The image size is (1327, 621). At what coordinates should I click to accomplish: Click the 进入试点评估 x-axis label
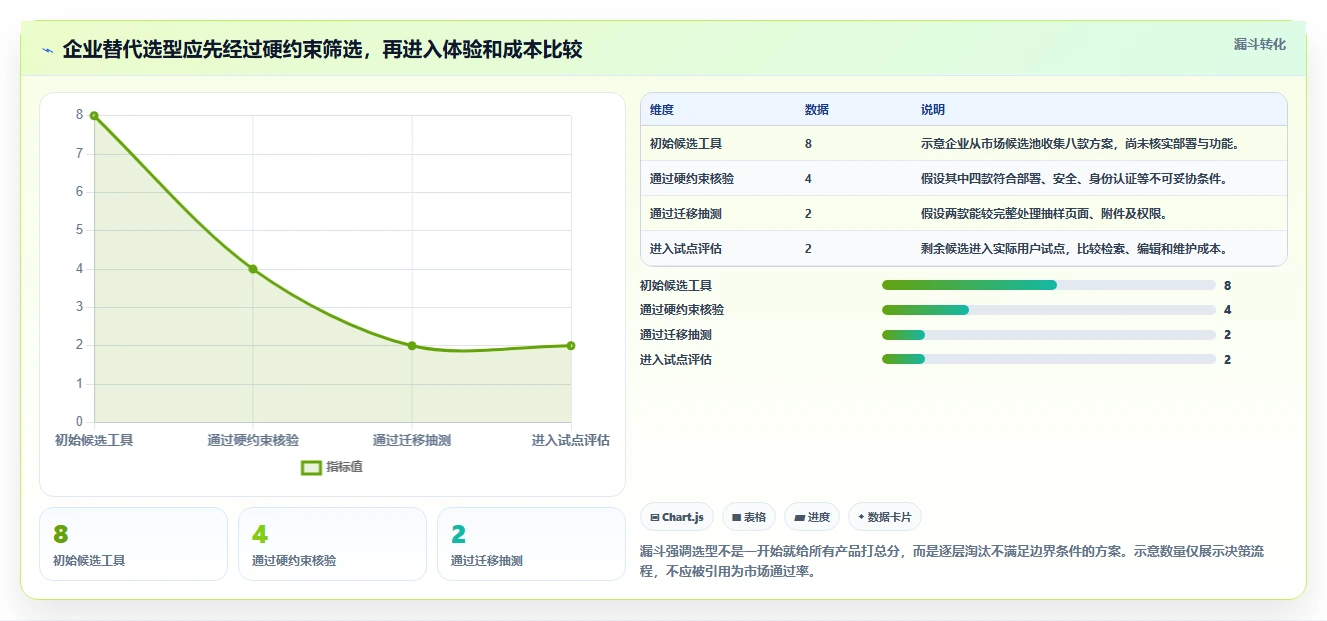click(571, 440)
